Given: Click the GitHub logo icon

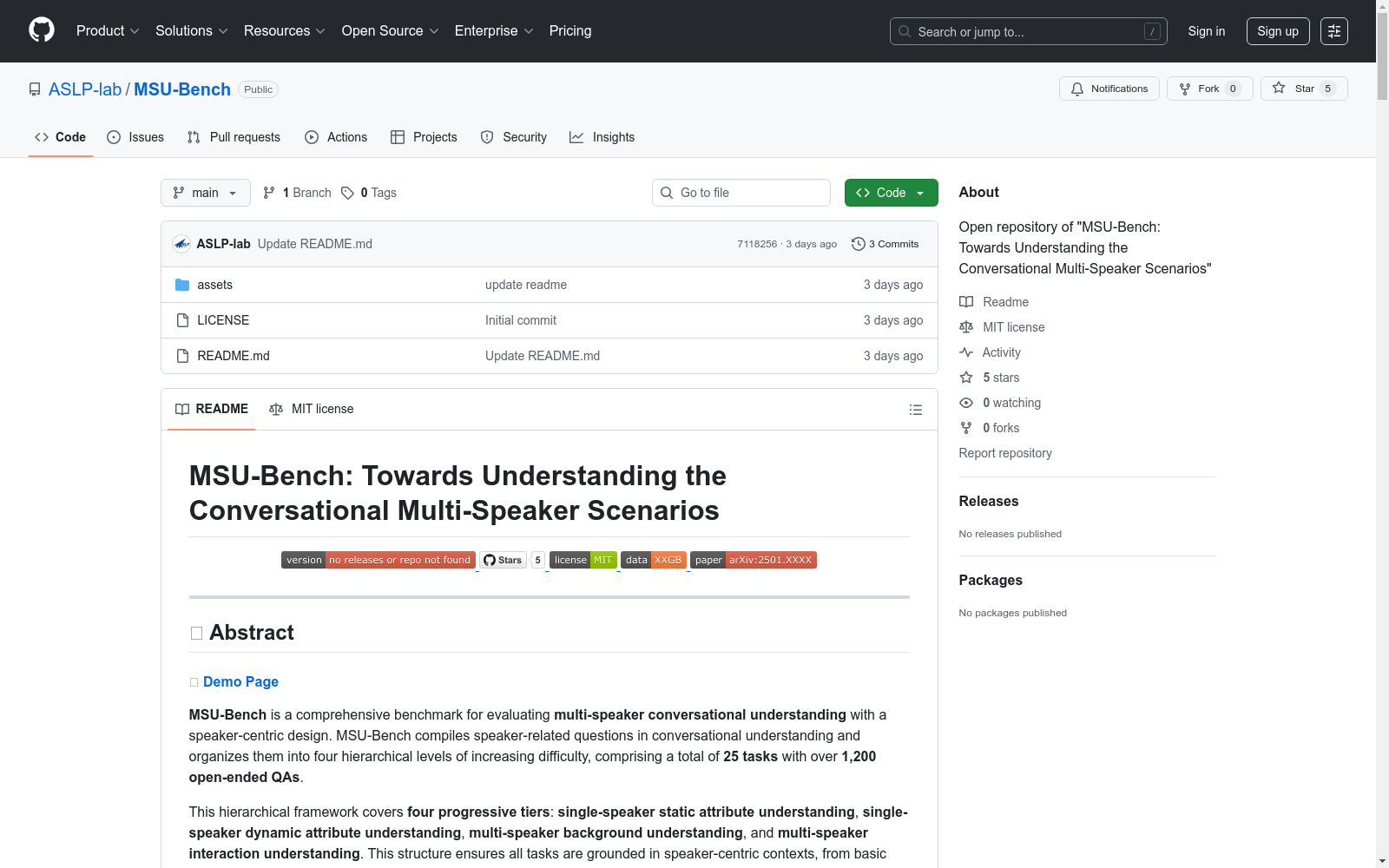Looking at the screenshot, I should (x=42, y=30).
